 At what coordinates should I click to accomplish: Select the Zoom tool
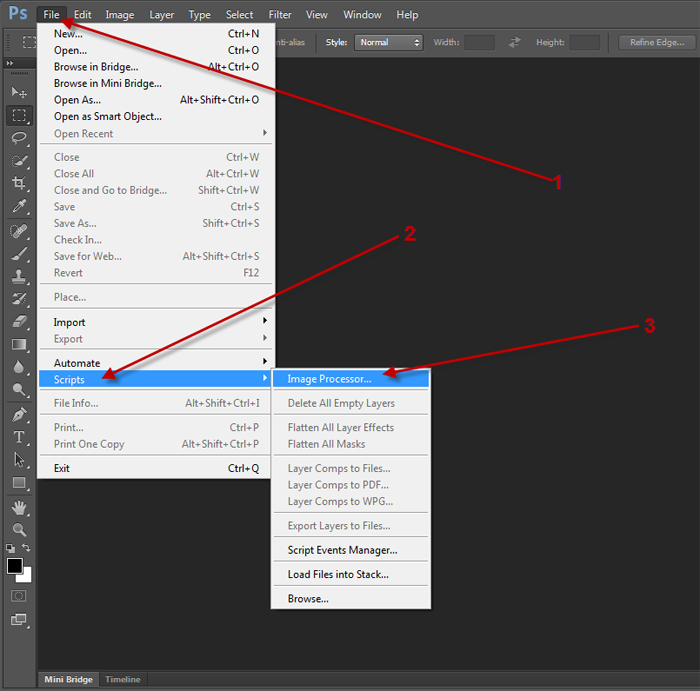pyautogui.click(x=19, y=530)
